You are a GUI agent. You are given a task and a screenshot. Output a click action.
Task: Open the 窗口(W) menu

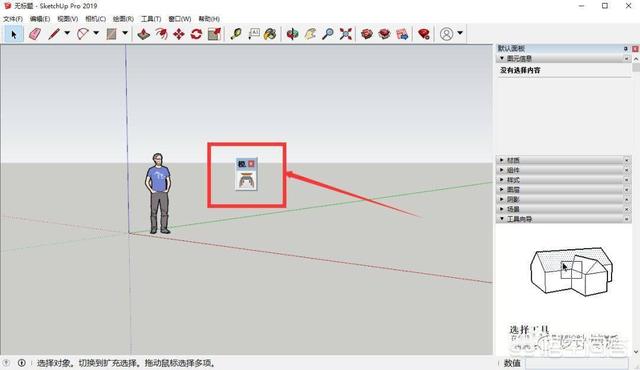click(180, 19)
